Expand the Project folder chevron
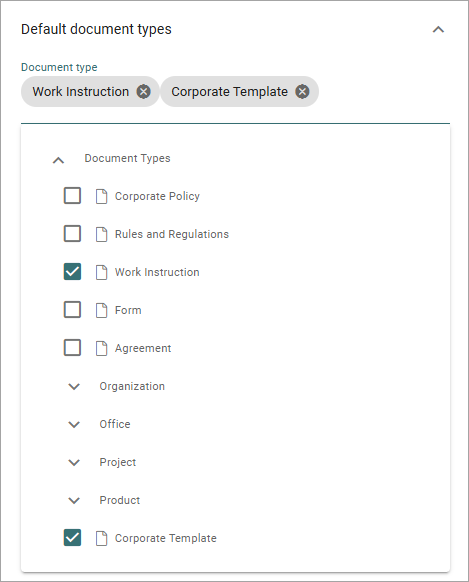469x582 pixels. point(74,462)
